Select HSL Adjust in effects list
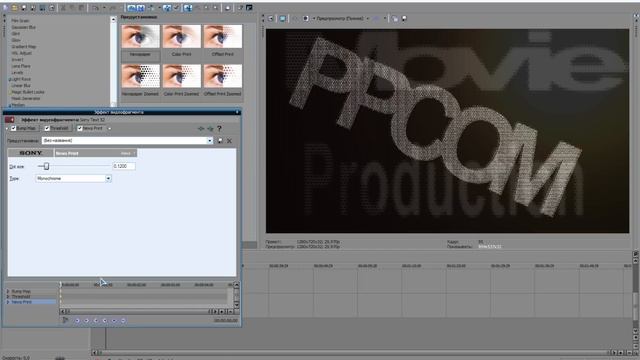The width and height of the screenshot is (640, 360). (x=21, y=53)
